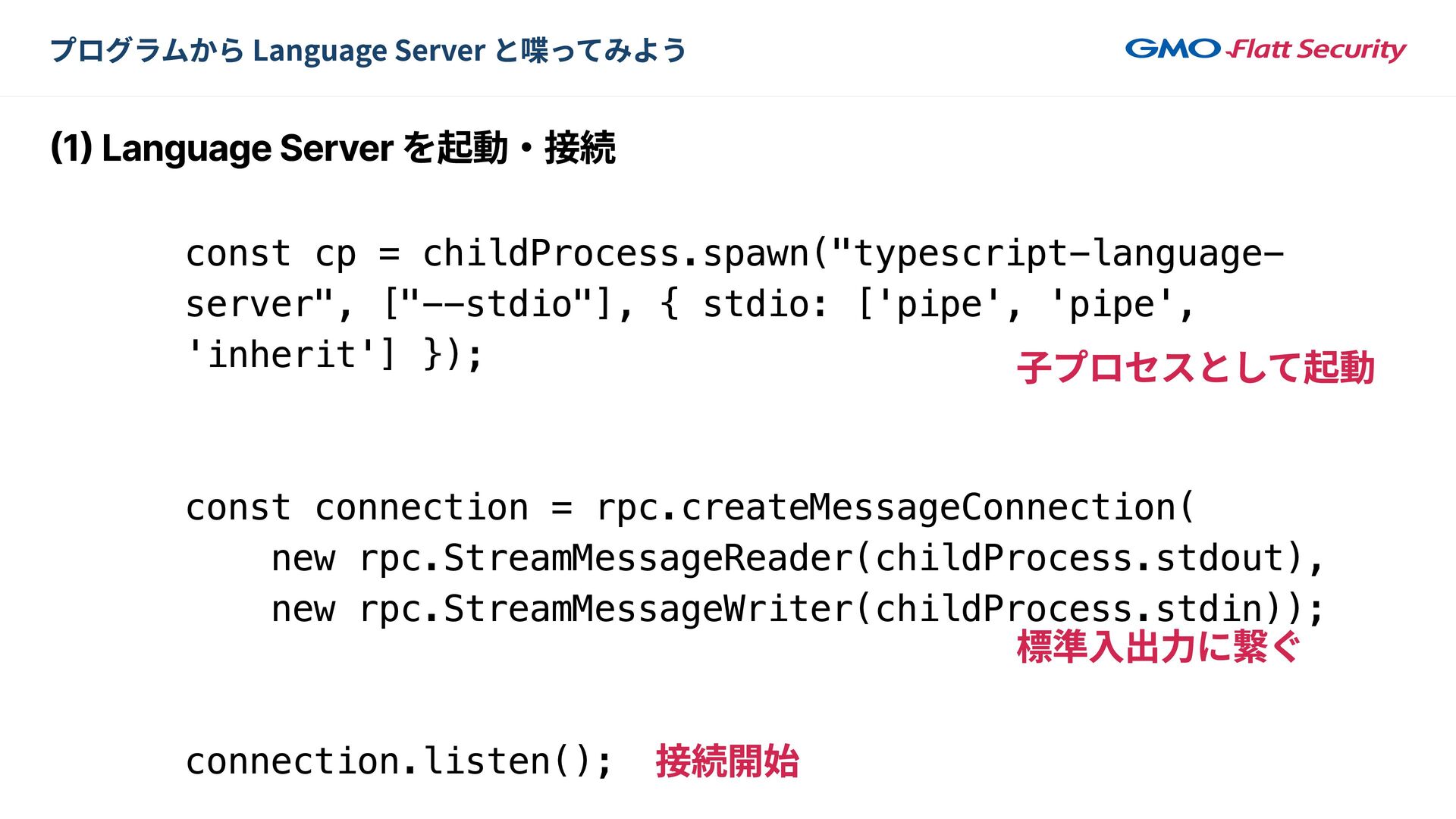The height and width of the screenshot is (819, 1456).
Task: Click the red label 標準入出力に繋ぐ
Action: click(1158, 647)
